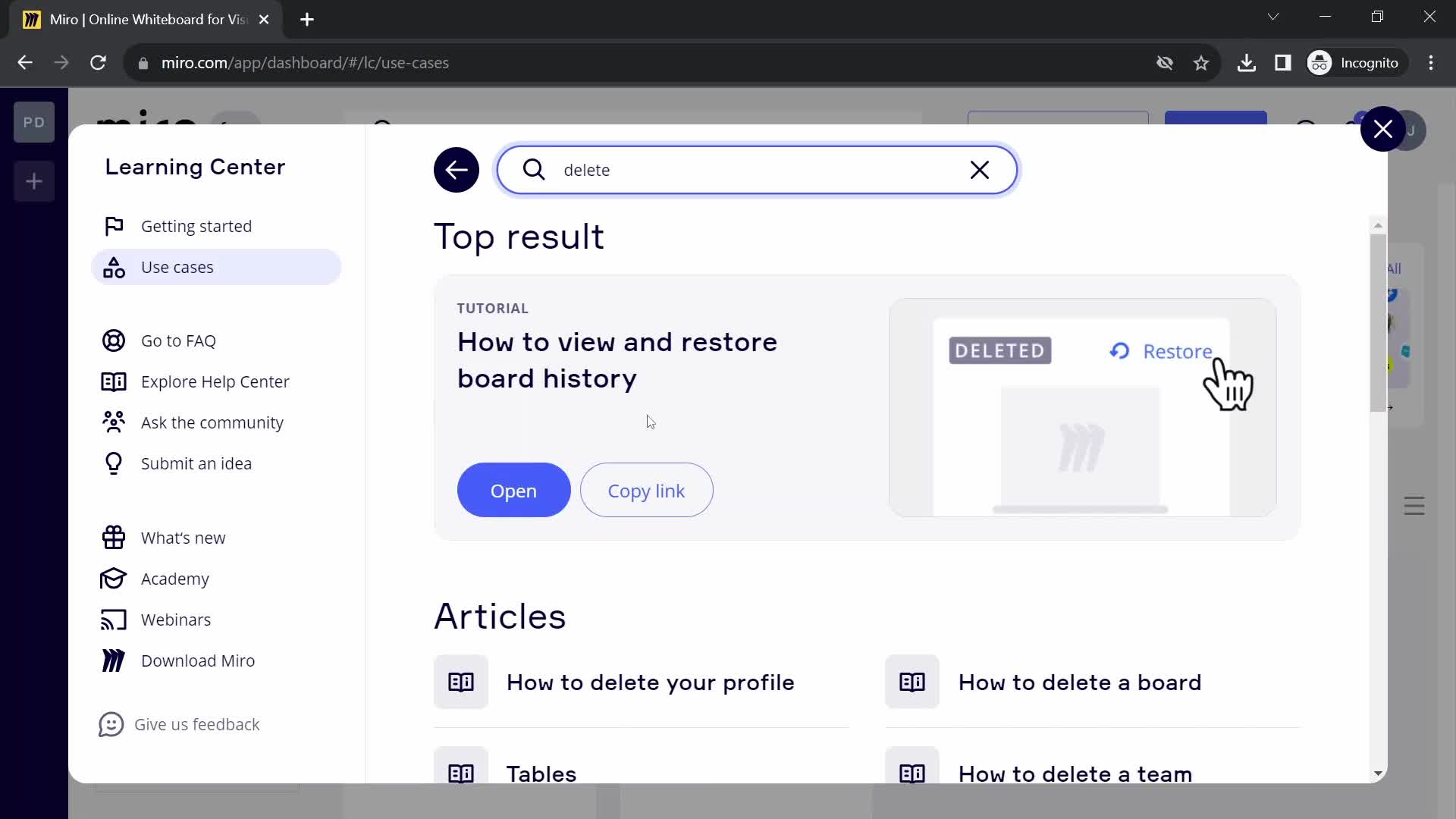Click article icon beside delete a board
Viewport: 1456px width, 819px height.
pos(912,682)
